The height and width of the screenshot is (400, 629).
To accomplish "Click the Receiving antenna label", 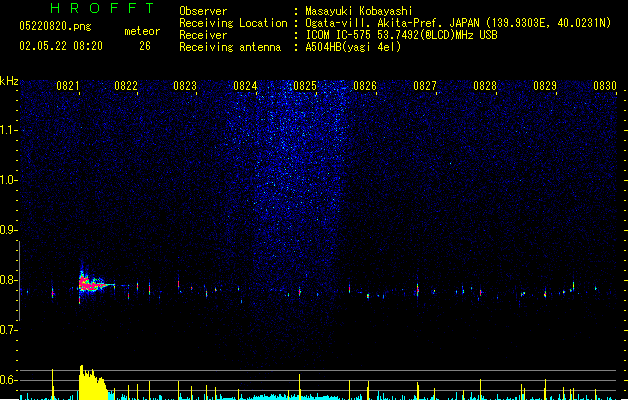I will click(x=230, y=47).
